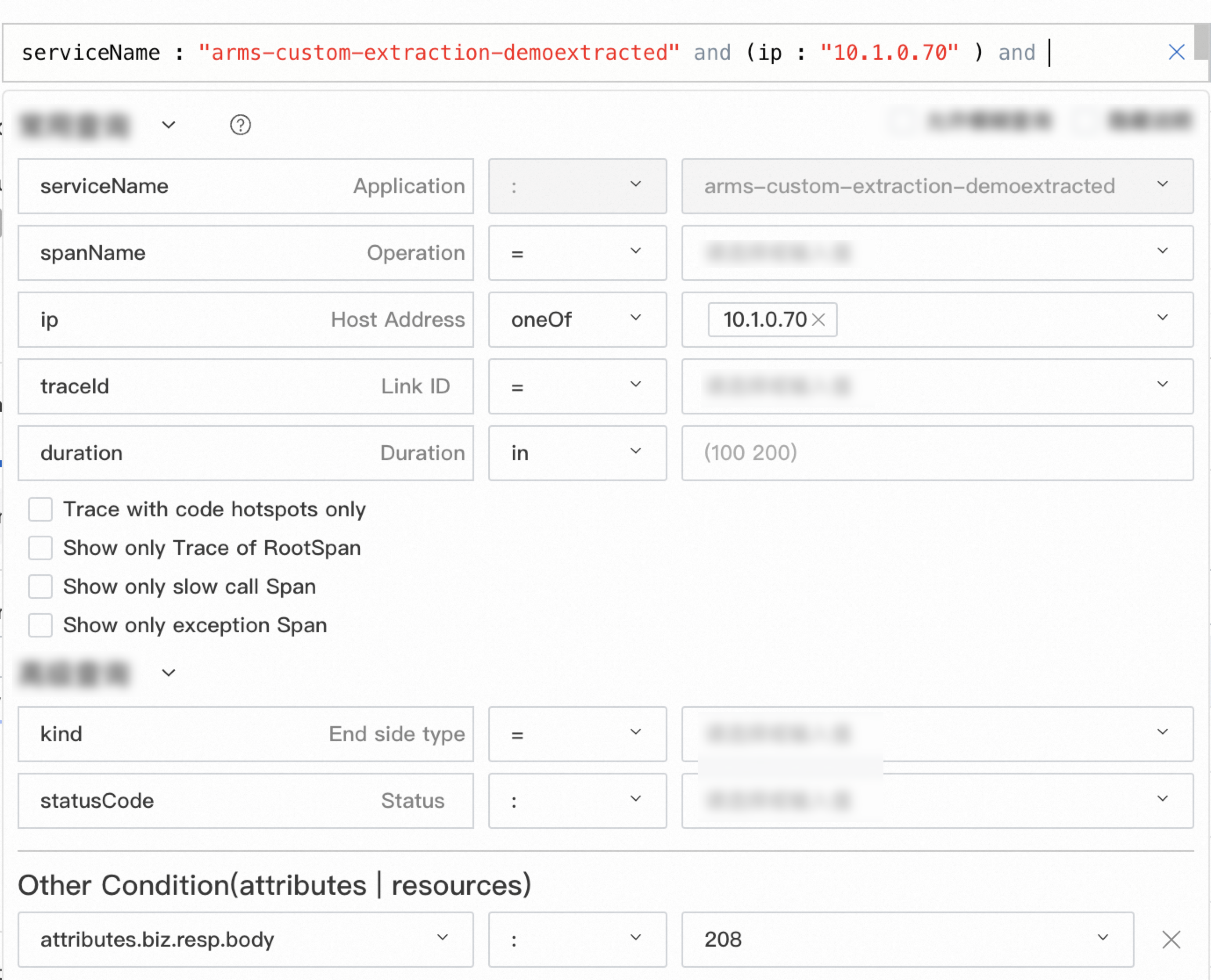
Task: Open the duration operator 'in' dropdown
Action: [x=577, y=453]
